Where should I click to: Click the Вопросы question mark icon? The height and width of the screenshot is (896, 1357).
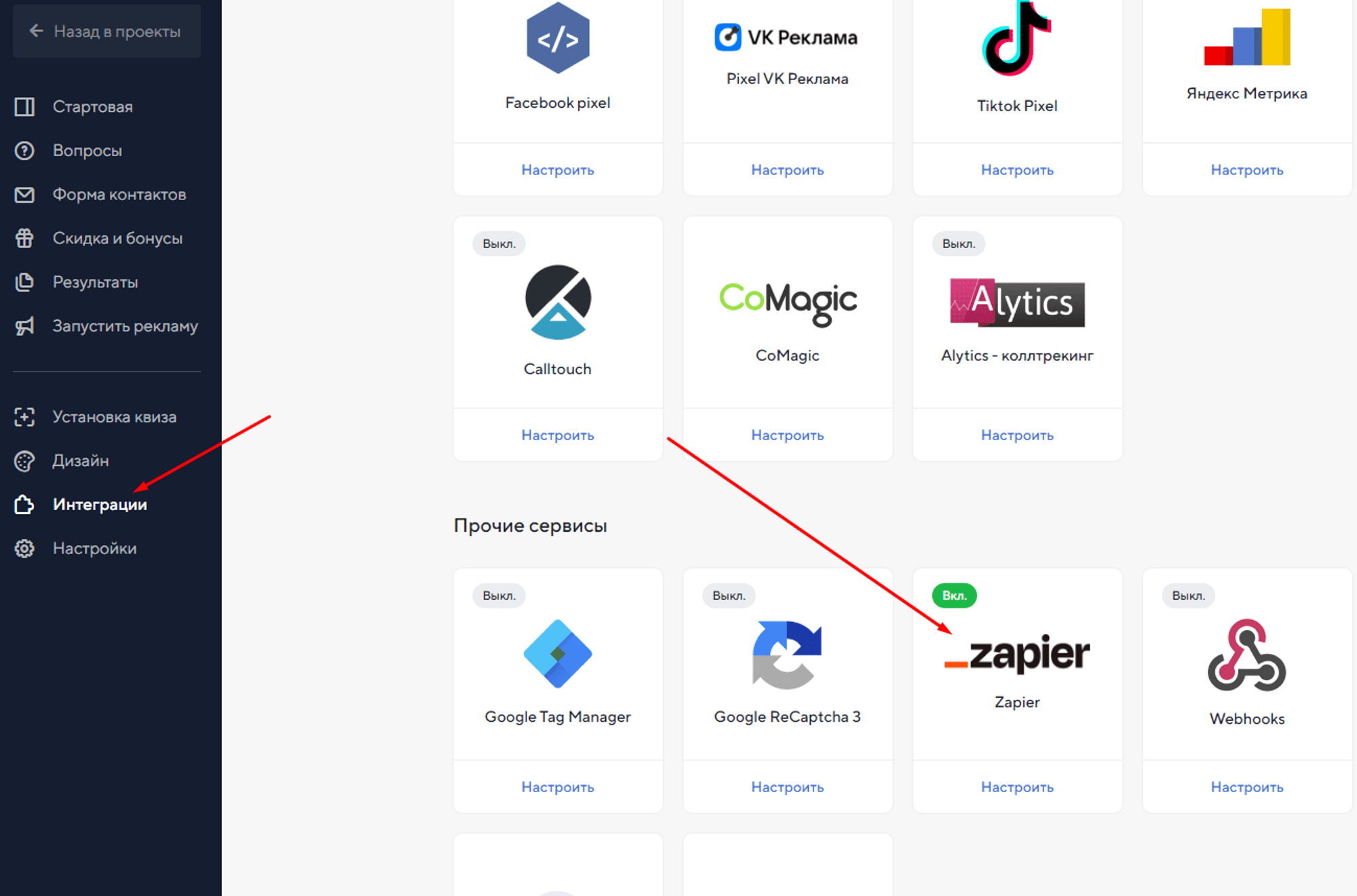pos(24,151)
